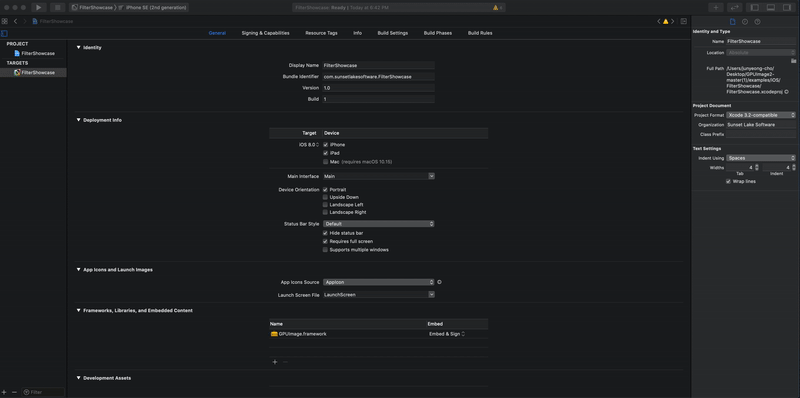Toggle Wrap lines checkbox

(x=728, y=181)
